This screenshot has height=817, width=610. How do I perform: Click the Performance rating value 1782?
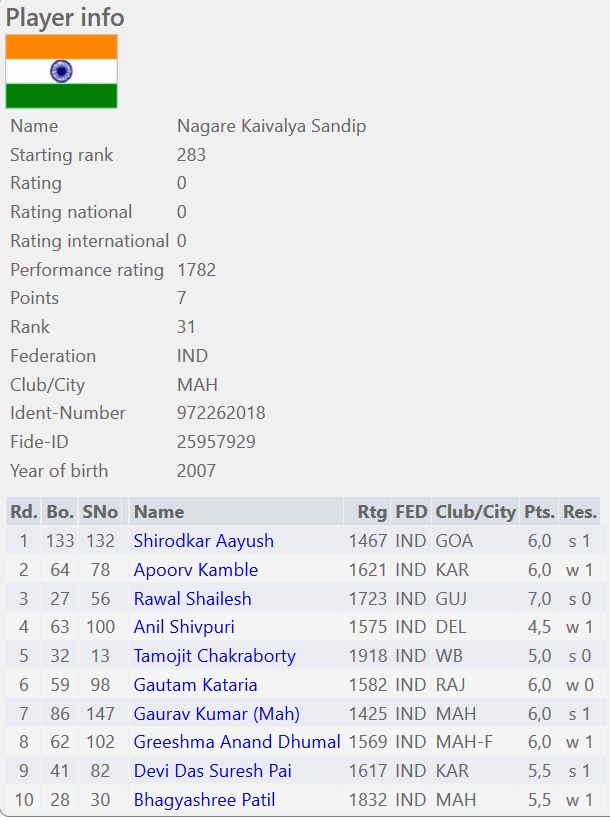[x=196, y=270]
